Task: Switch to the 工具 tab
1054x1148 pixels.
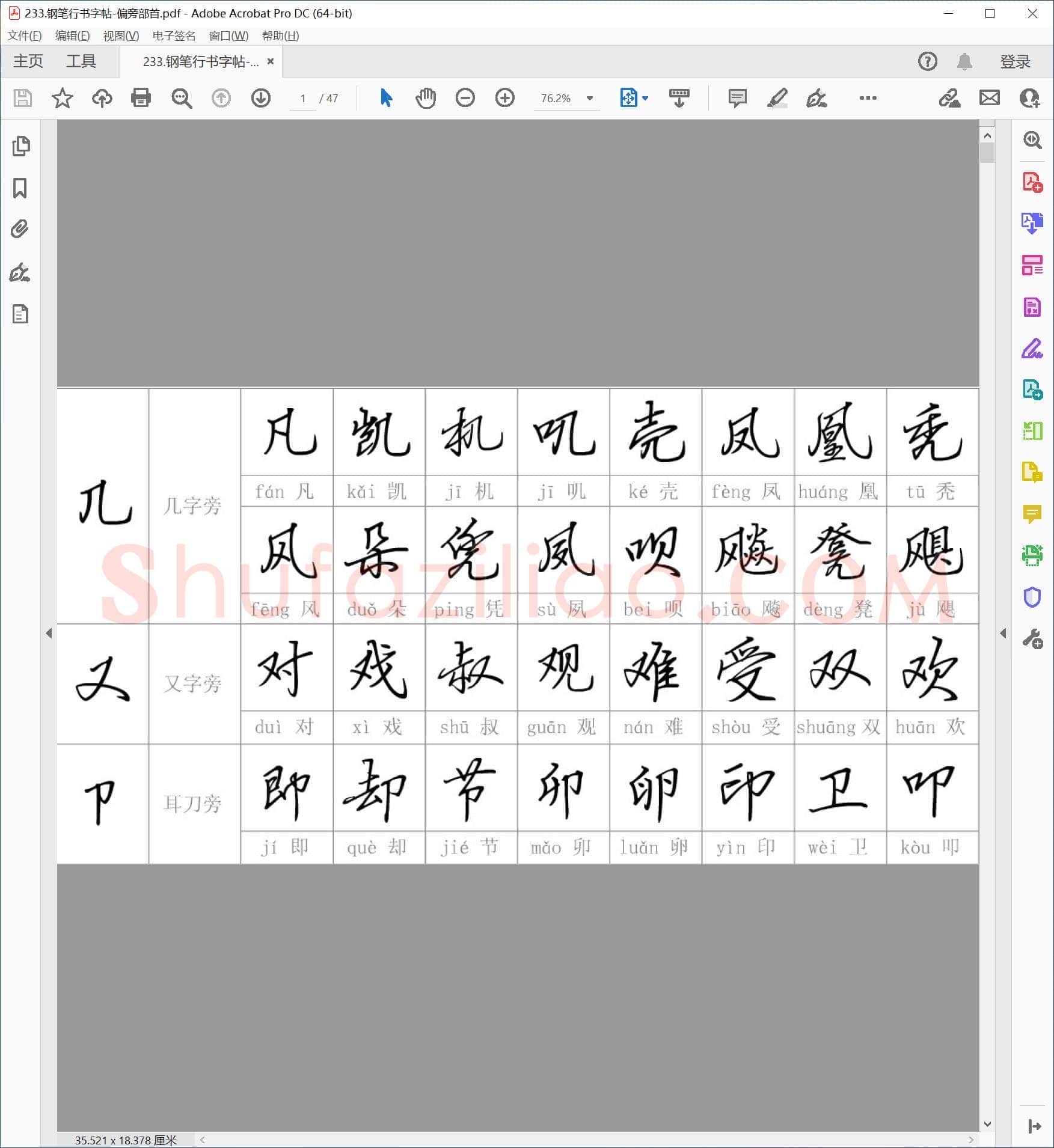Action: [x=81, y=61]
